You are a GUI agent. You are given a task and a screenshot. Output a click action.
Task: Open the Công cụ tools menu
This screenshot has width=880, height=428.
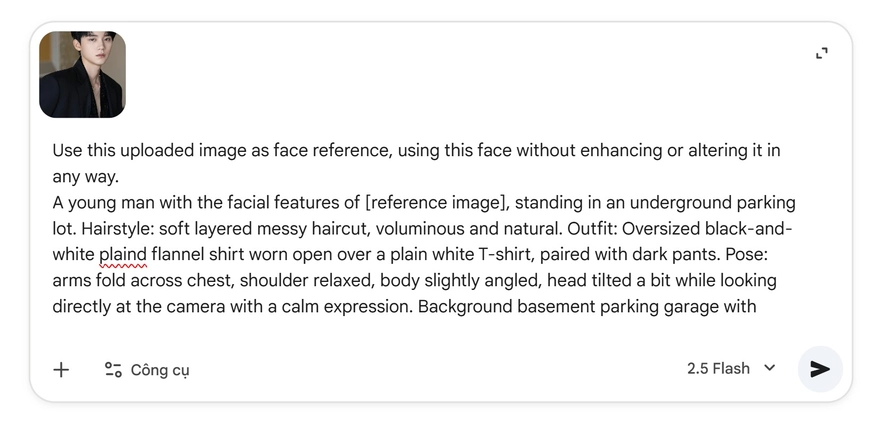[x=159, y=370]
